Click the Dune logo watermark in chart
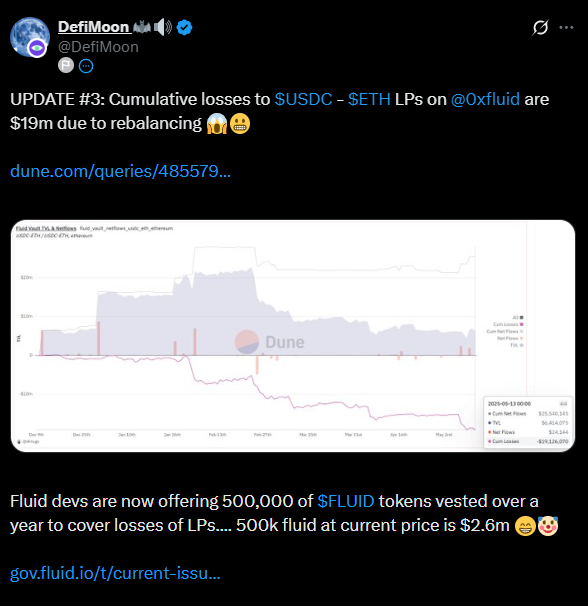Screen dimensions: 588x606 click(x=270, y=342)
